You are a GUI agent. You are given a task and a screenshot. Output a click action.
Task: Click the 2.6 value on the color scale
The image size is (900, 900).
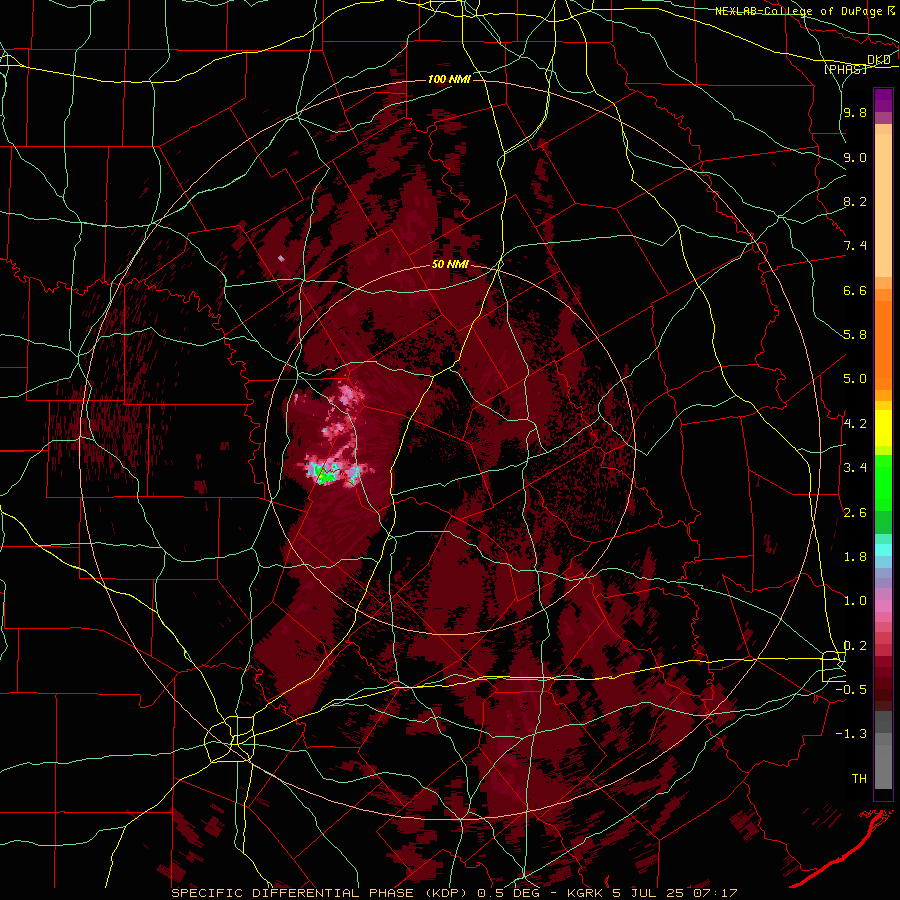tap(855, 512)
